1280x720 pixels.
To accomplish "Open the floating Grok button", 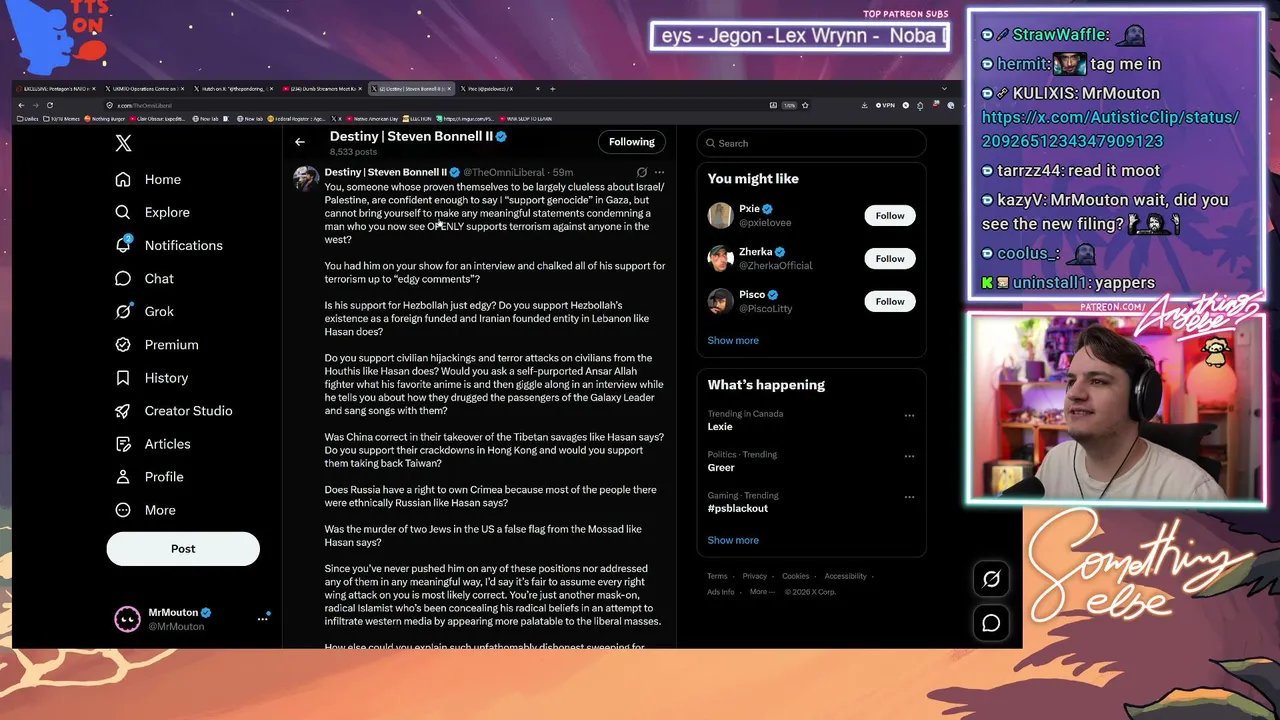I will (991, 579).
